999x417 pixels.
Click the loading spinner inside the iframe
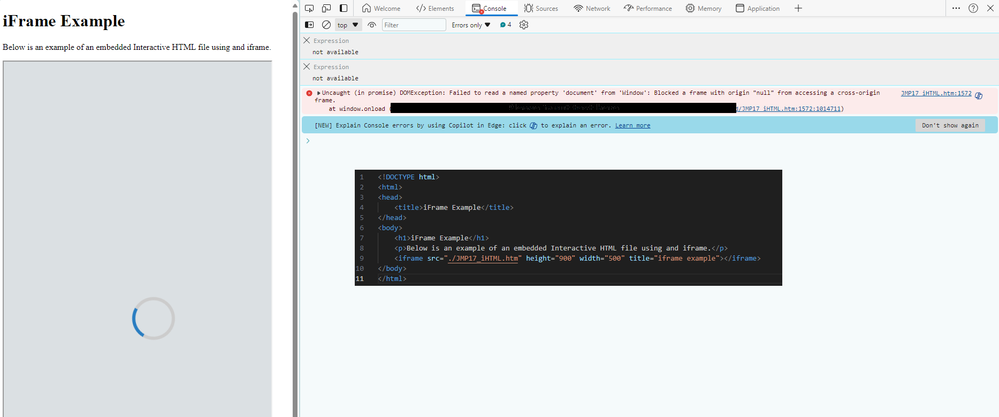153,318
